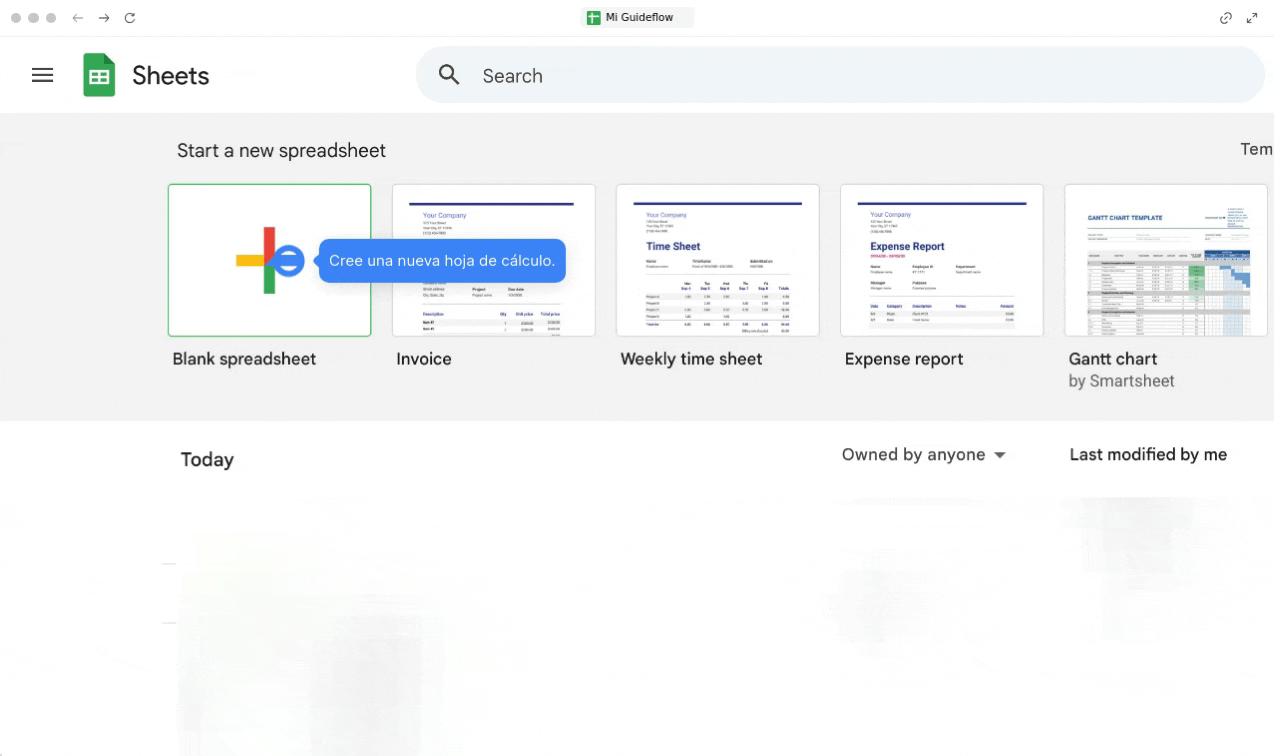Click the Cree una nueva hoja tooltip
1274x756 pixels.
(x=442, y=261)
